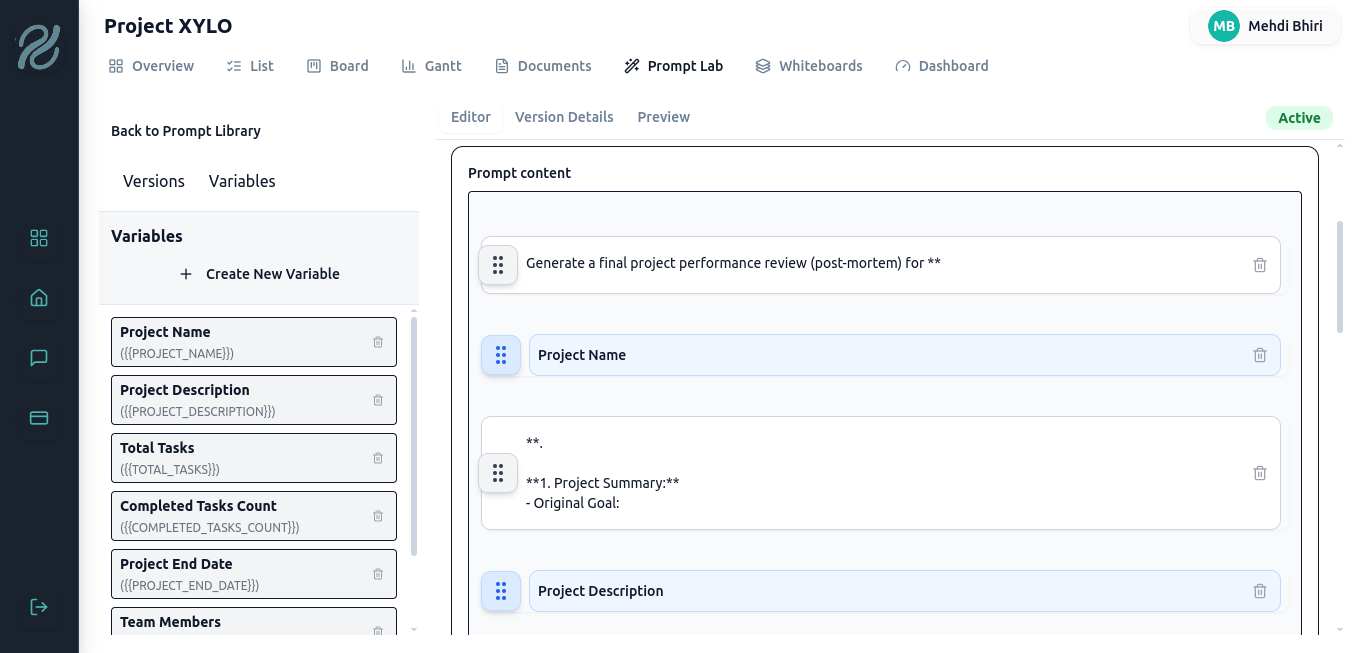Open the grid apps icon in the sidebar

(39, 238)
